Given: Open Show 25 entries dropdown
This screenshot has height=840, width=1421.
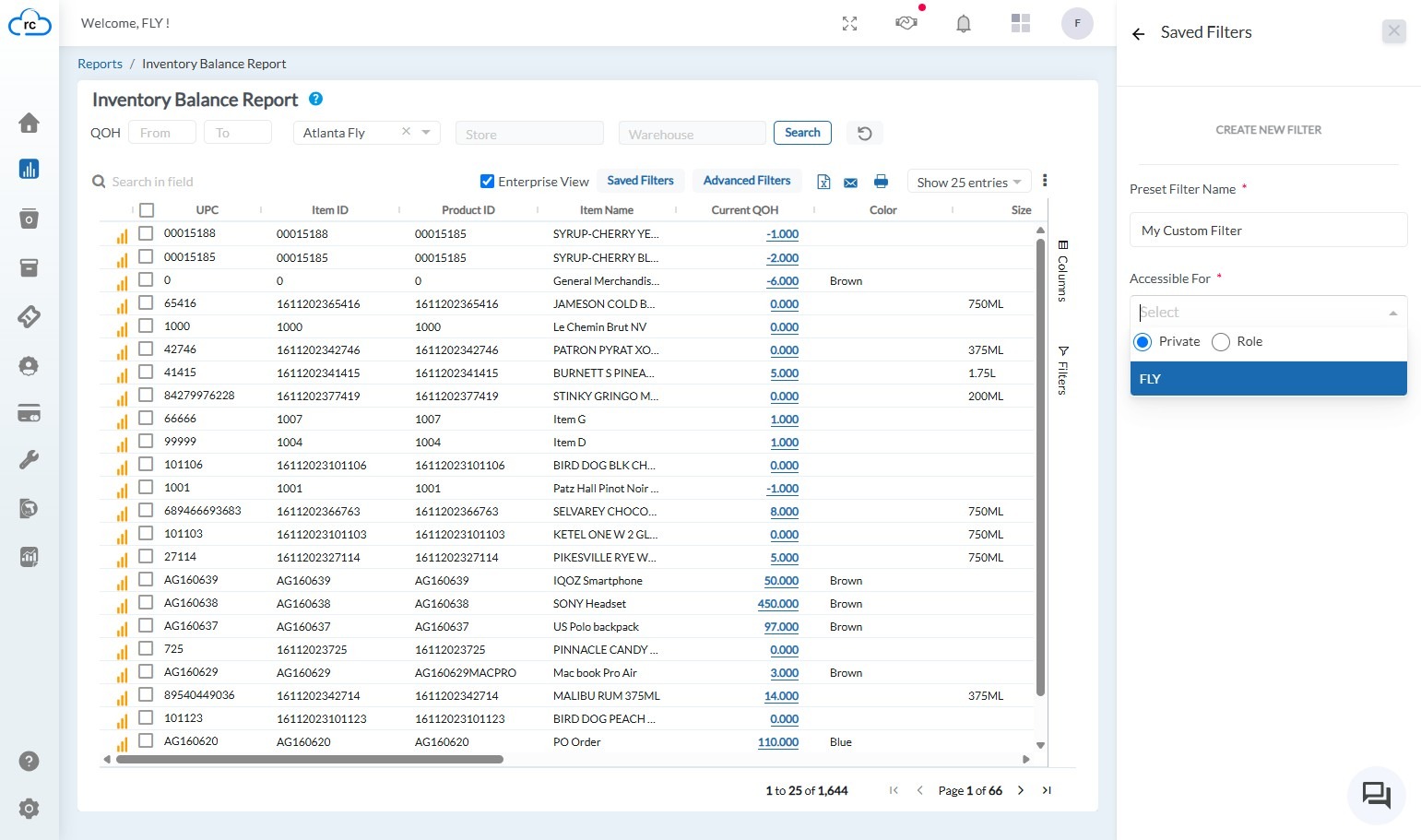Looking at the screenshot, I should [968, 183].
